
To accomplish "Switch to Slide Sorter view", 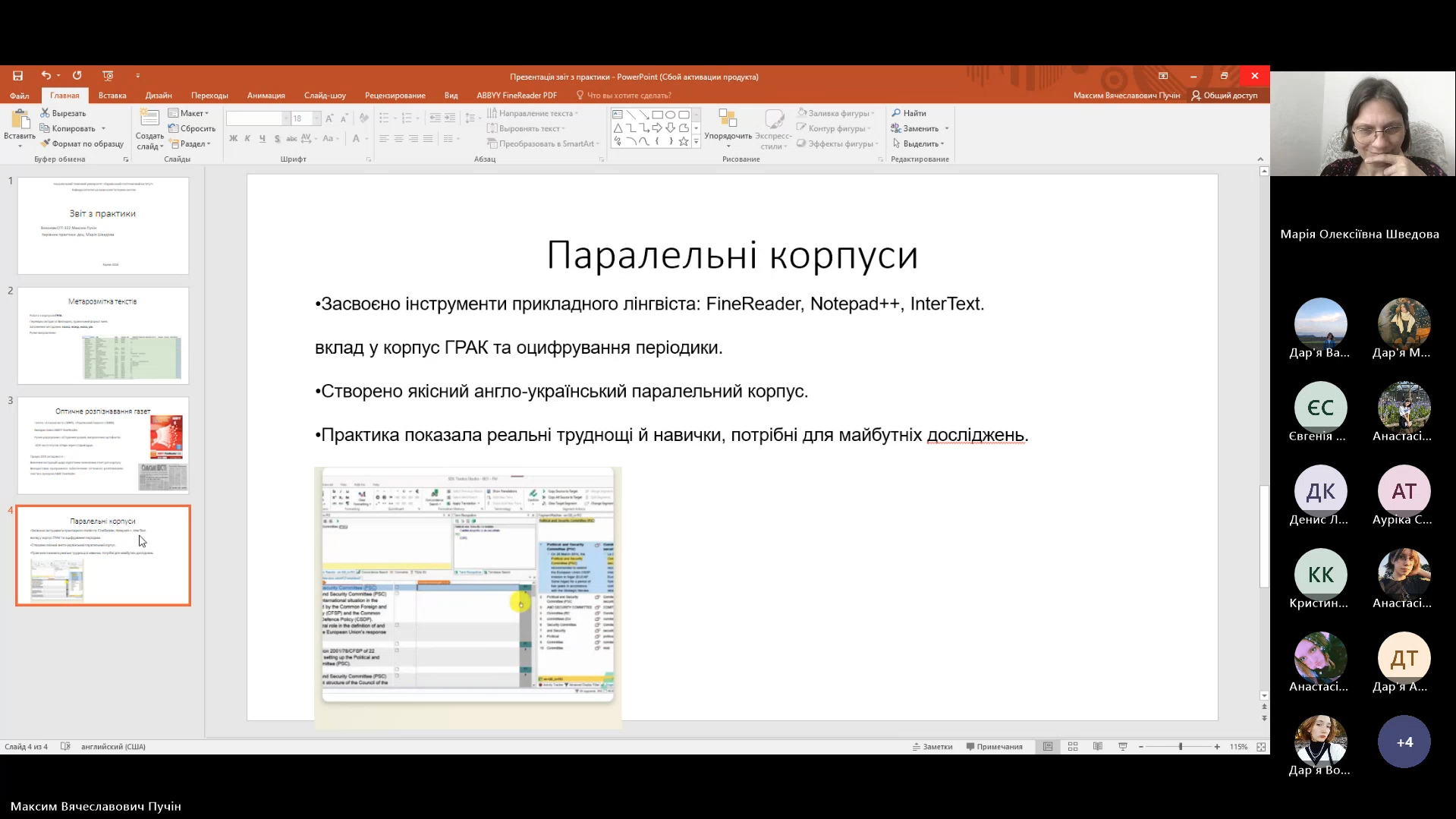I will [1073, 747].
